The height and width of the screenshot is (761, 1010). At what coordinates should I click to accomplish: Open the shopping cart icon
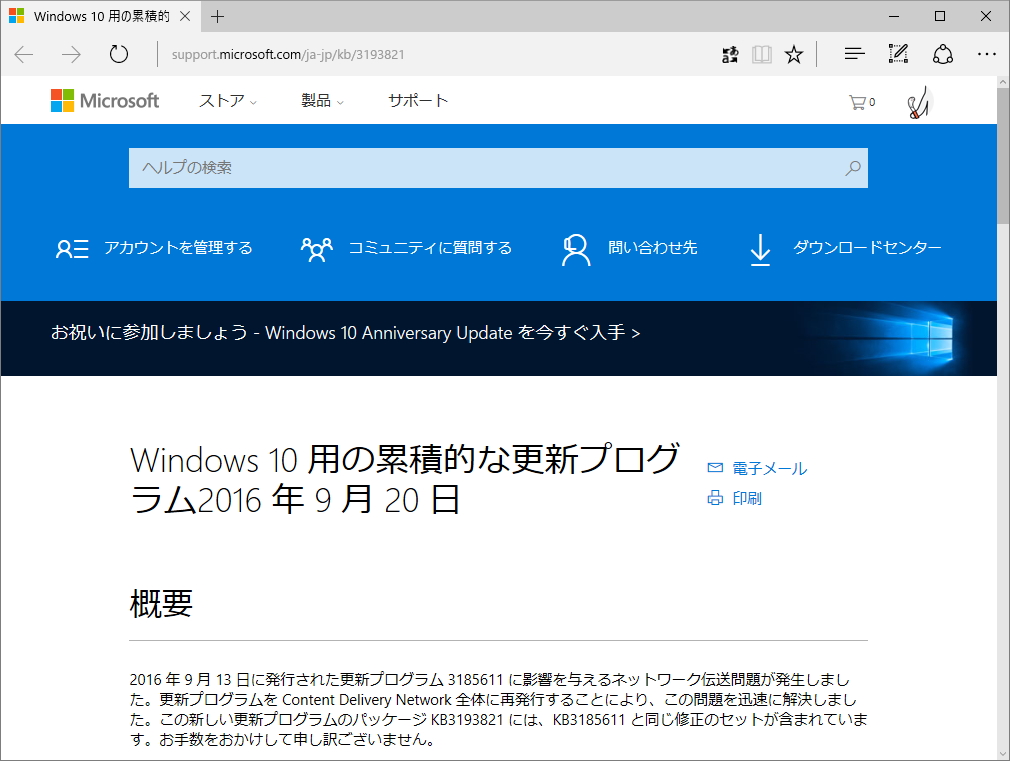(x=862, y=102)
